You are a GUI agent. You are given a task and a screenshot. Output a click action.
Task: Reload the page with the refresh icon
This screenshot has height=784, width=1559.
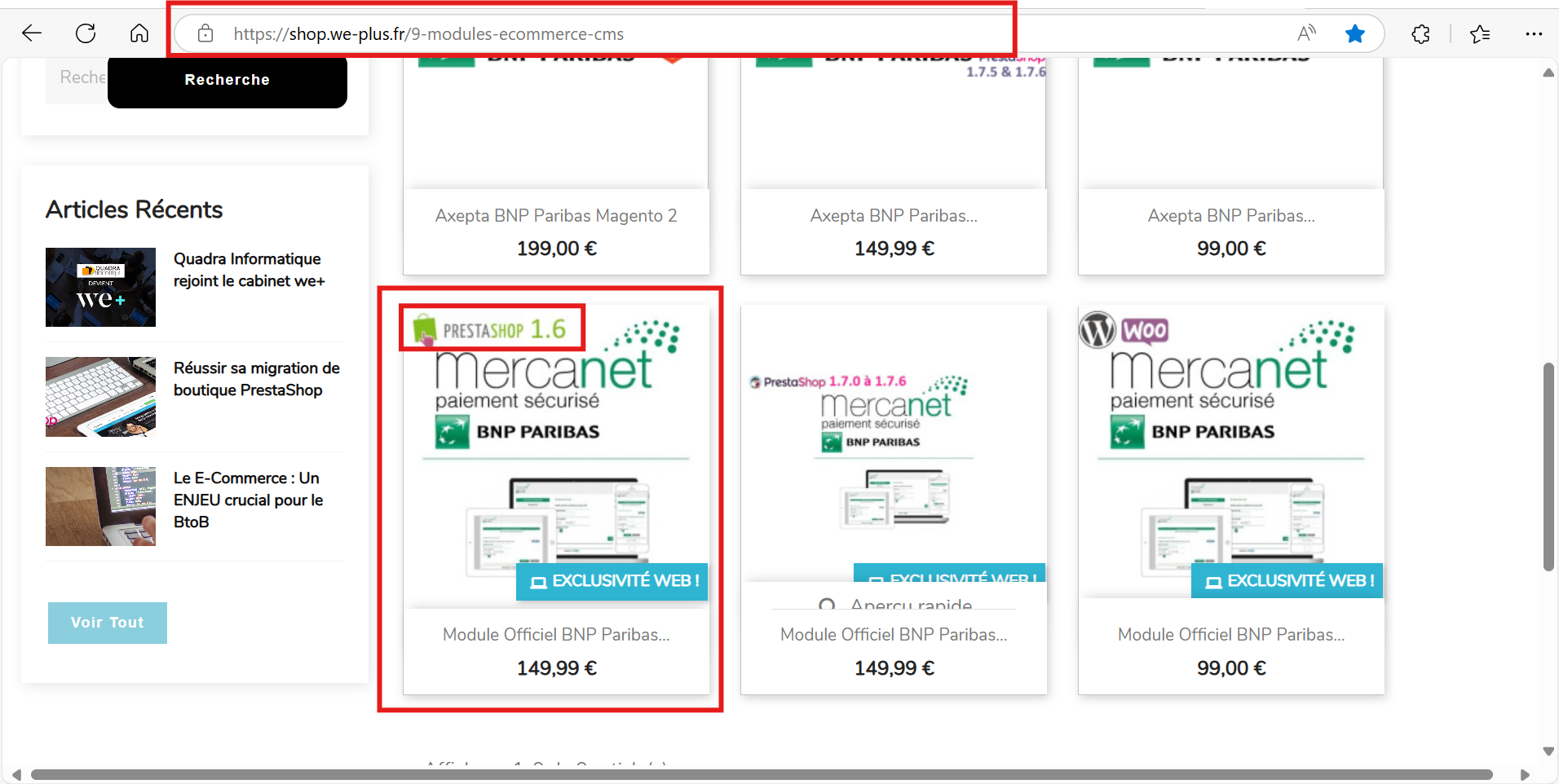click(86, 33)
